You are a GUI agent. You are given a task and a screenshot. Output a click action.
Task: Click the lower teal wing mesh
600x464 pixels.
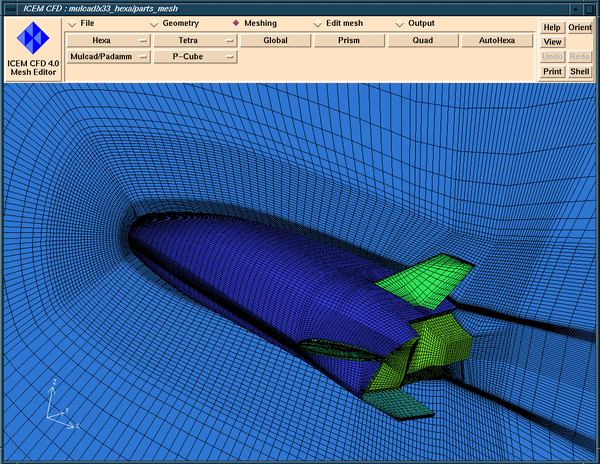click(x=398, y=405)
